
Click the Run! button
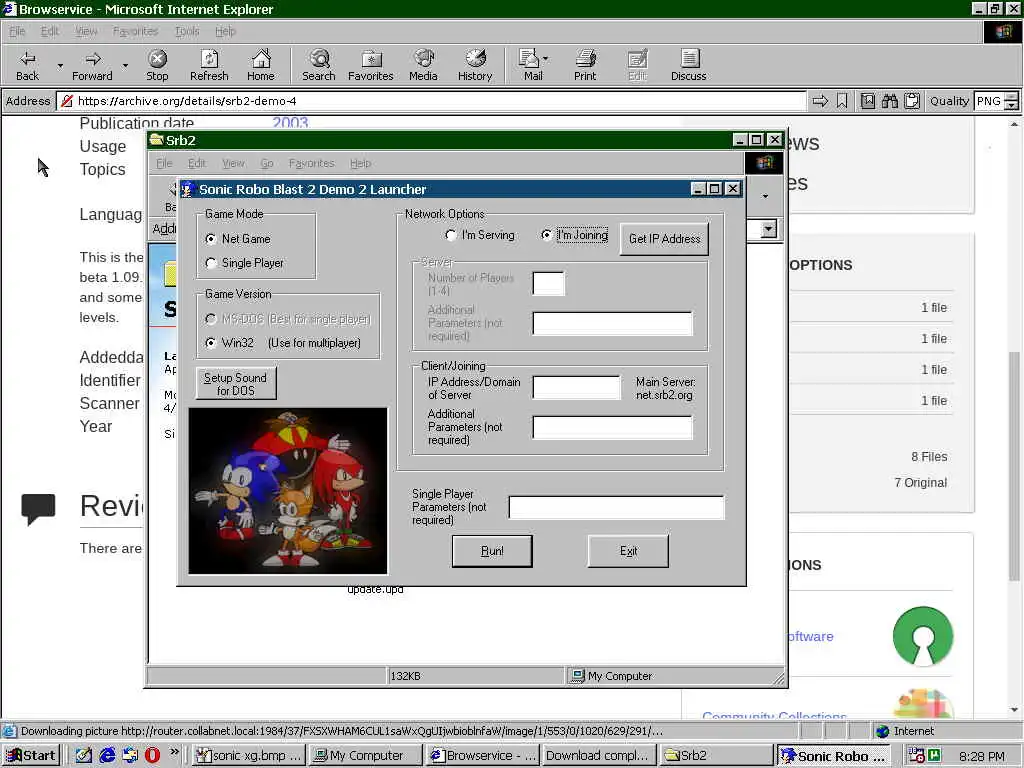[x=492, y=551]
